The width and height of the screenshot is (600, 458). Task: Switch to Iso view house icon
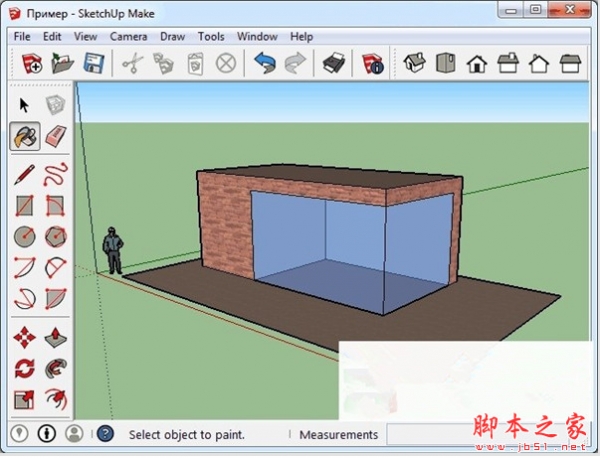point(414,63)
